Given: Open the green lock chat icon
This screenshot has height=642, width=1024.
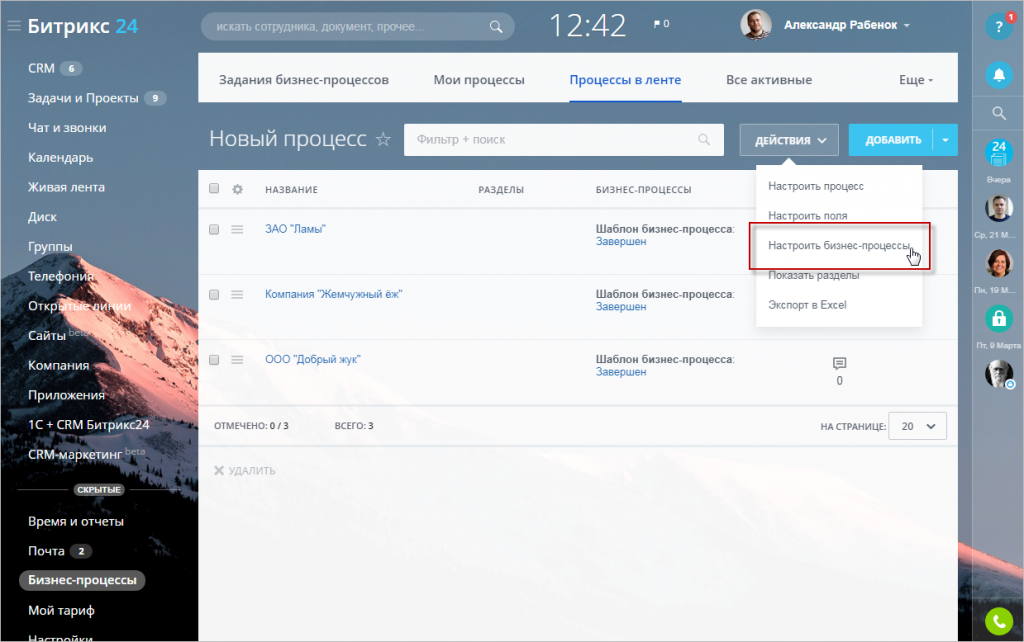Looking at the screenshot, I should (x=999, y=319).
